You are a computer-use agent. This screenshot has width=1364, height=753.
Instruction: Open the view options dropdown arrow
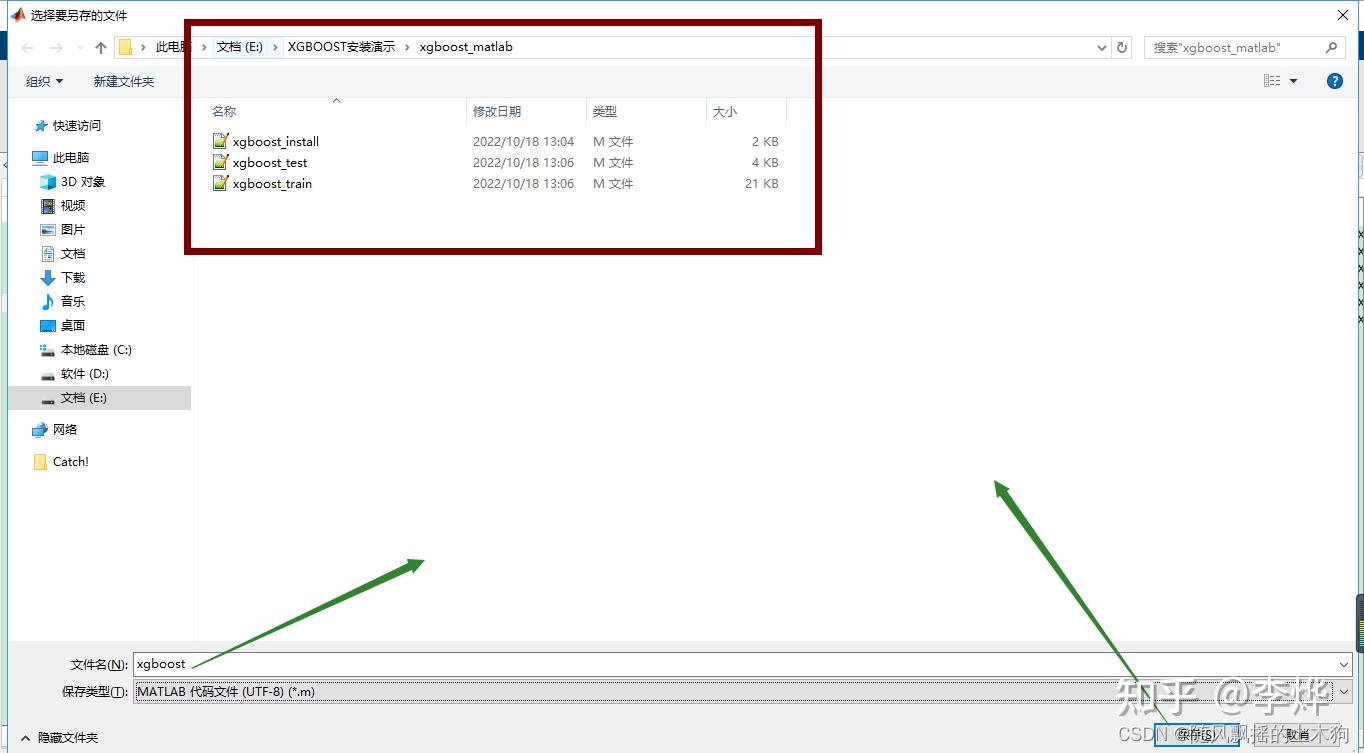[1291, 81]
